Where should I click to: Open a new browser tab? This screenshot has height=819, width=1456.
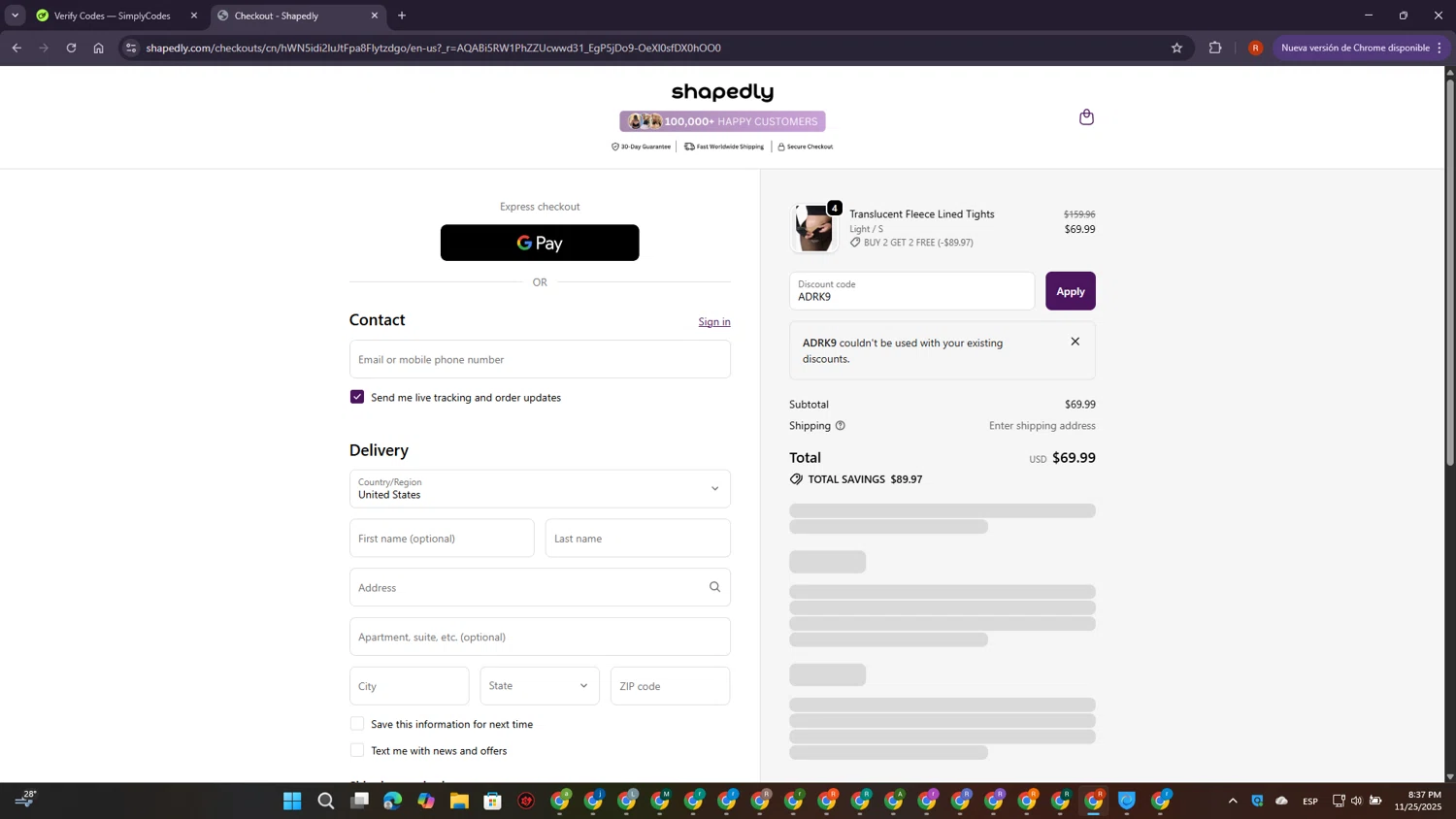pos(402,16)
